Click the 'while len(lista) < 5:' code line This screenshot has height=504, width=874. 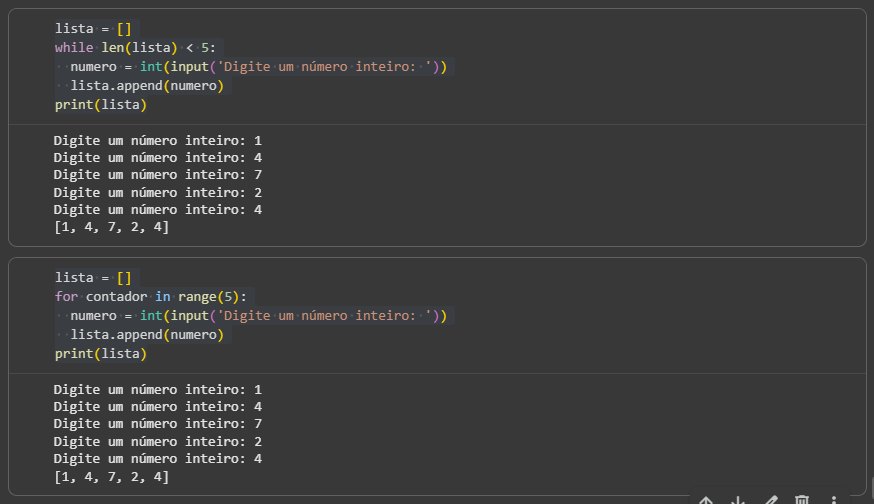pos(135,47)
